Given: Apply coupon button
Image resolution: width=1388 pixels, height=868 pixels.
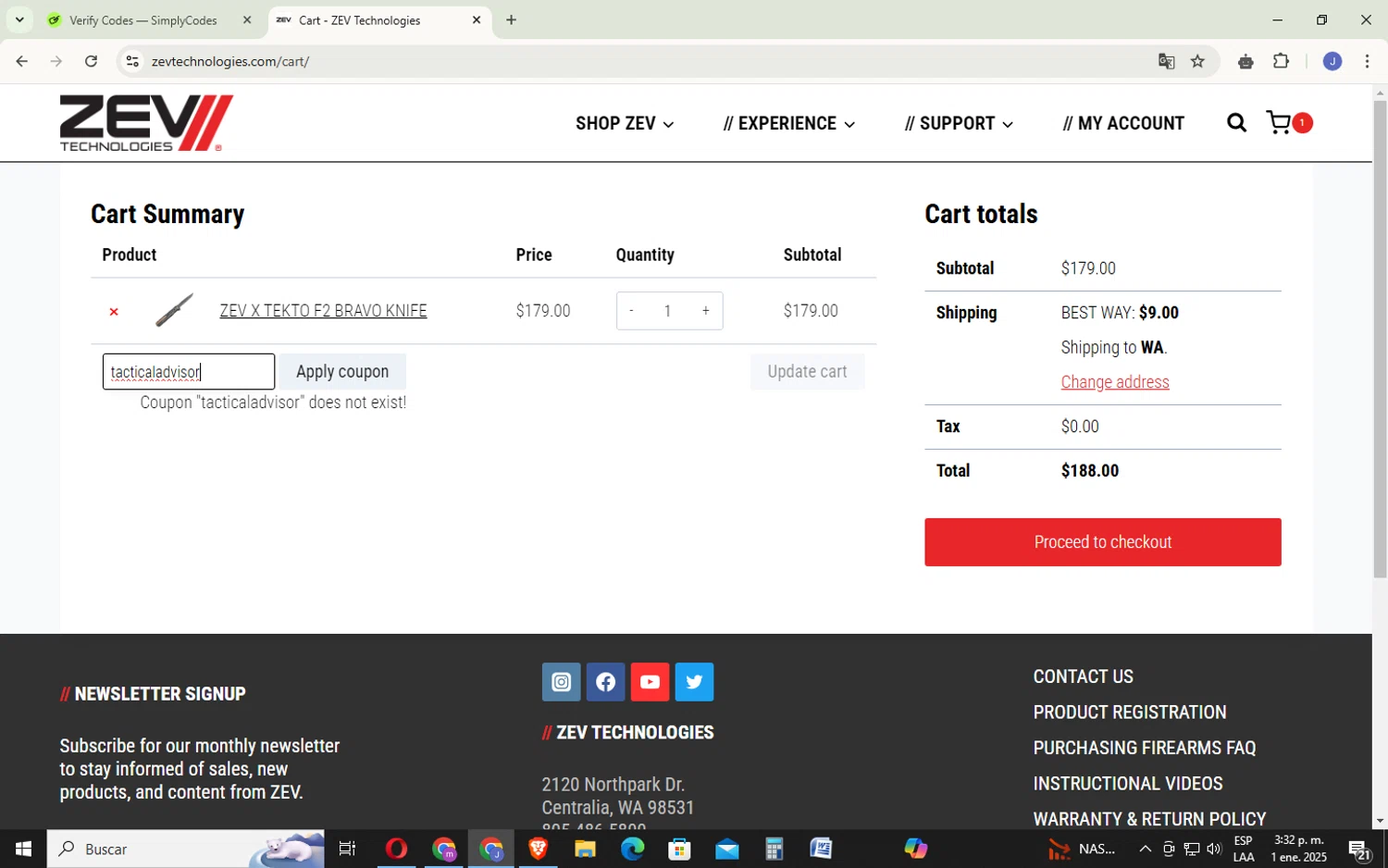Looking at the screenshot, I should tap(342, 372).
